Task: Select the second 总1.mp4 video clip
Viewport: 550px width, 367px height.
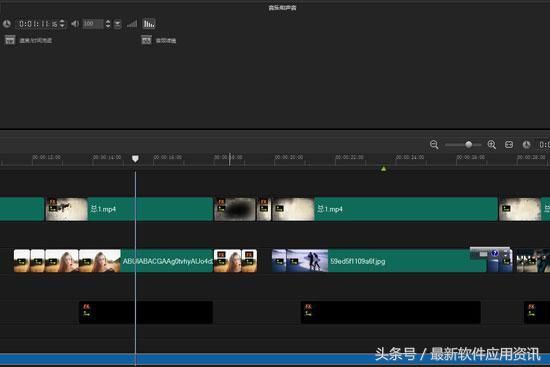Action: click(385, 209)
